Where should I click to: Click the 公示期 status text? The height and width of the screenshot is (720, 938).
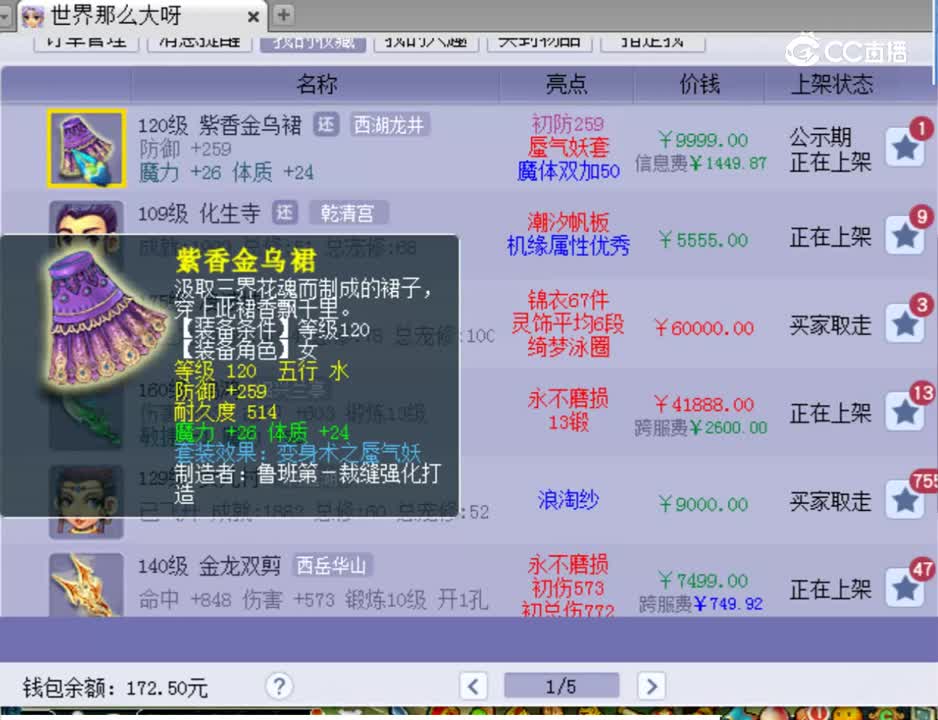820,138
